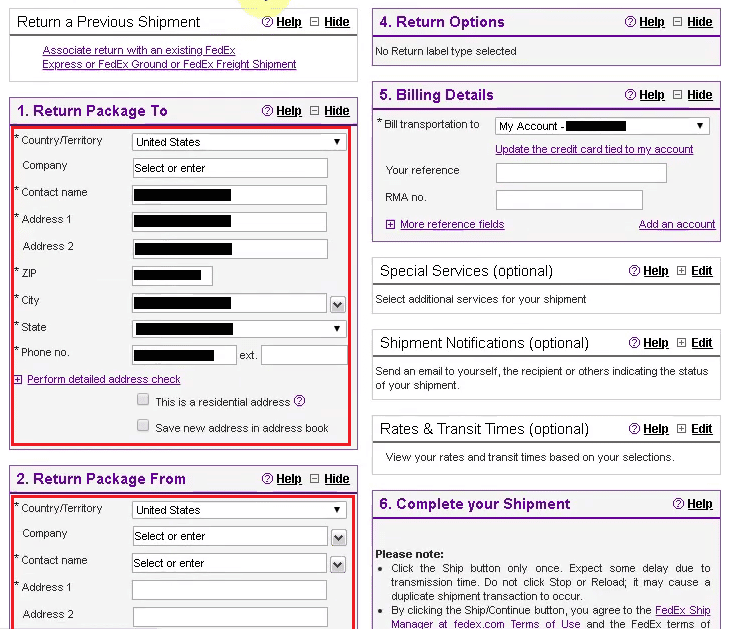Click Address 1 field in Return Package From

pyautogui.click(x=230, y=590)
